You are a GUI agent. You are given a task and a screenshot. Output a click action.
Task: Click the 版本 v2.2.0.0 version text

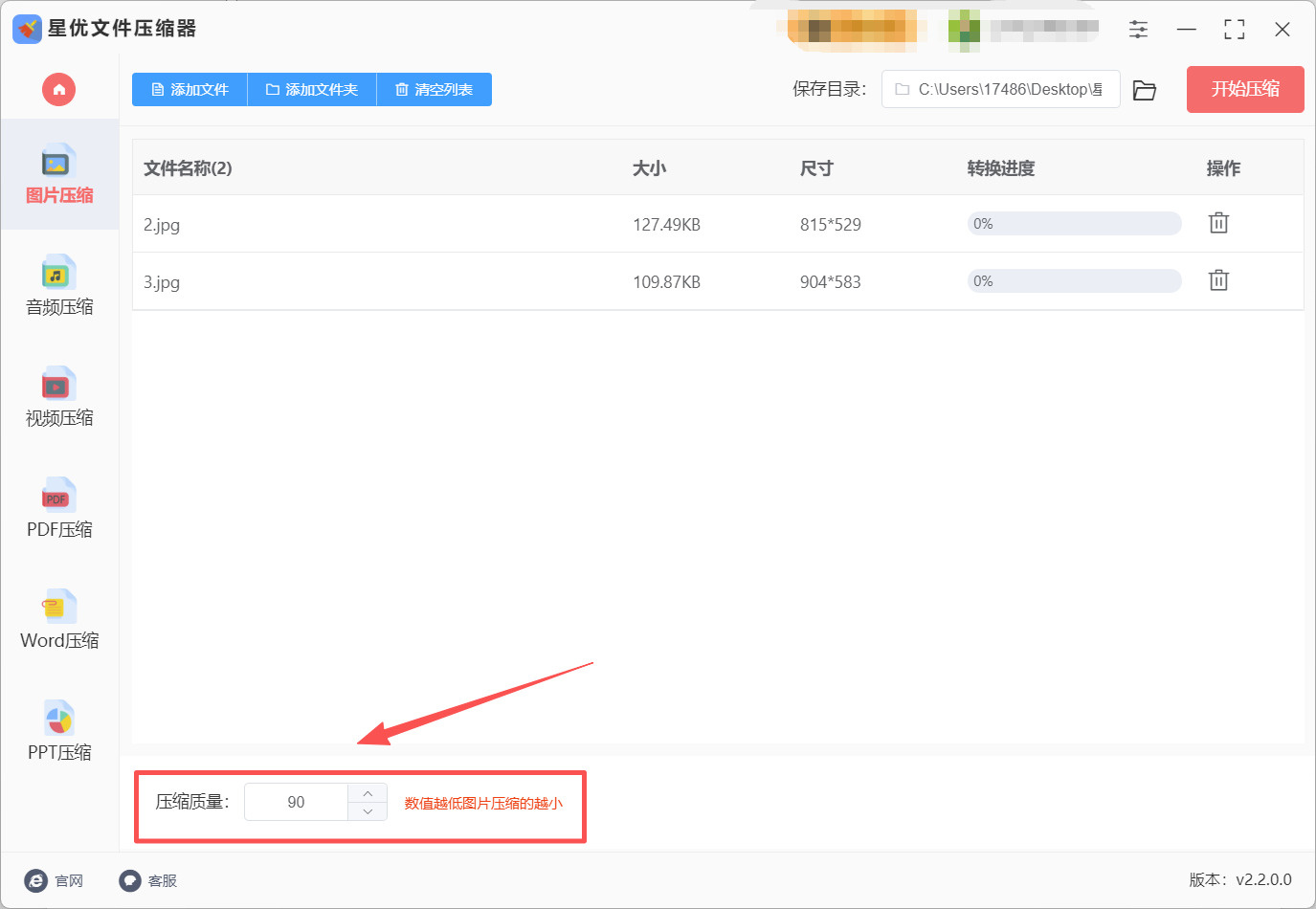point(1240,879)
